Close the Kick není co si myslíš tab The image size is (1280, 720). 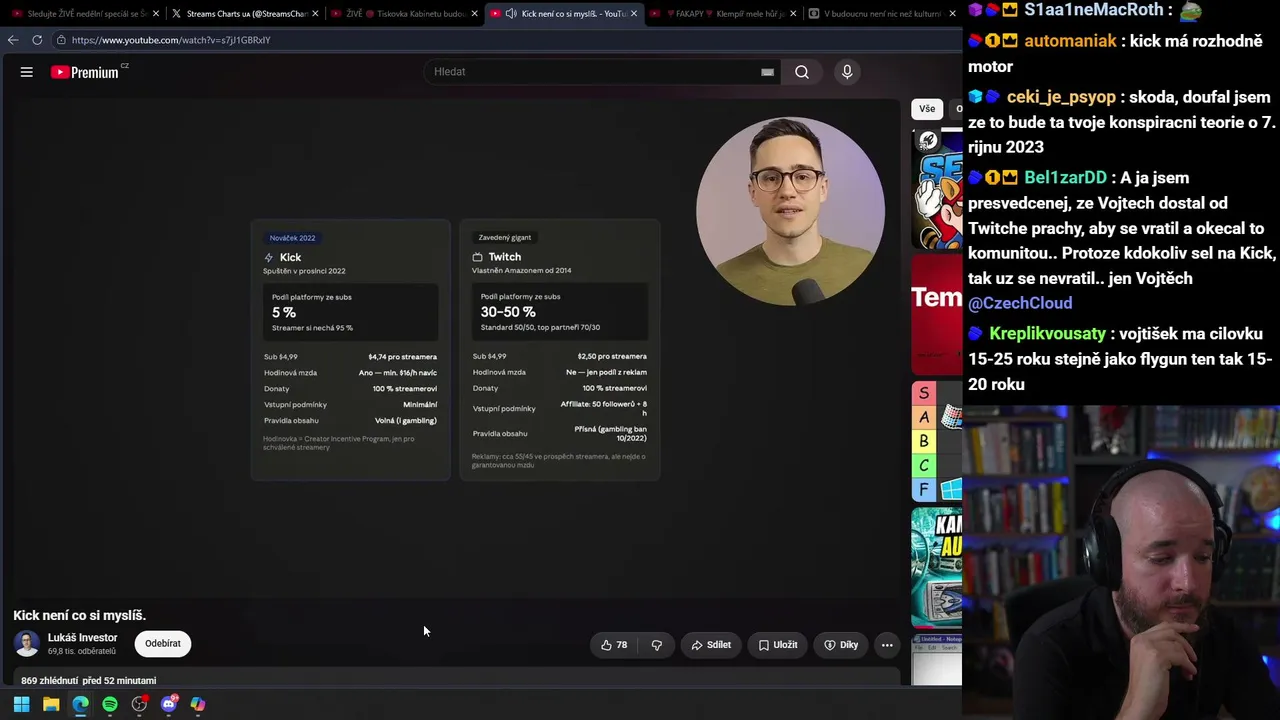[633, 14]
